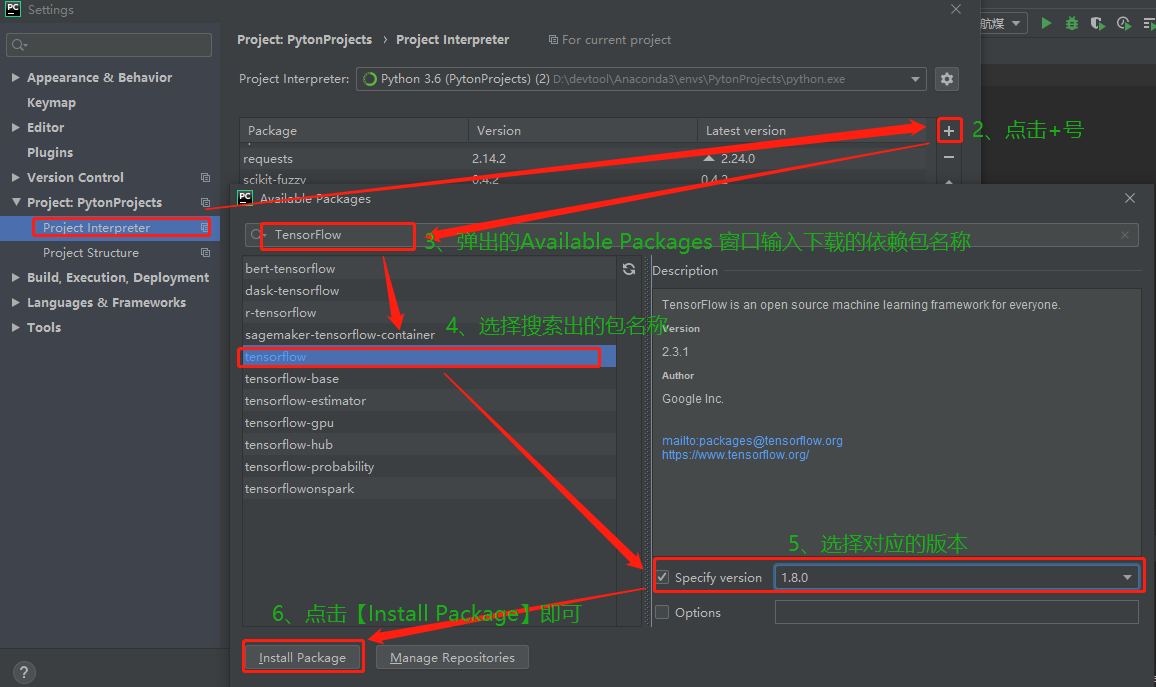Open the Plugins settings page

pyautogui.click(x=50, y=153)
